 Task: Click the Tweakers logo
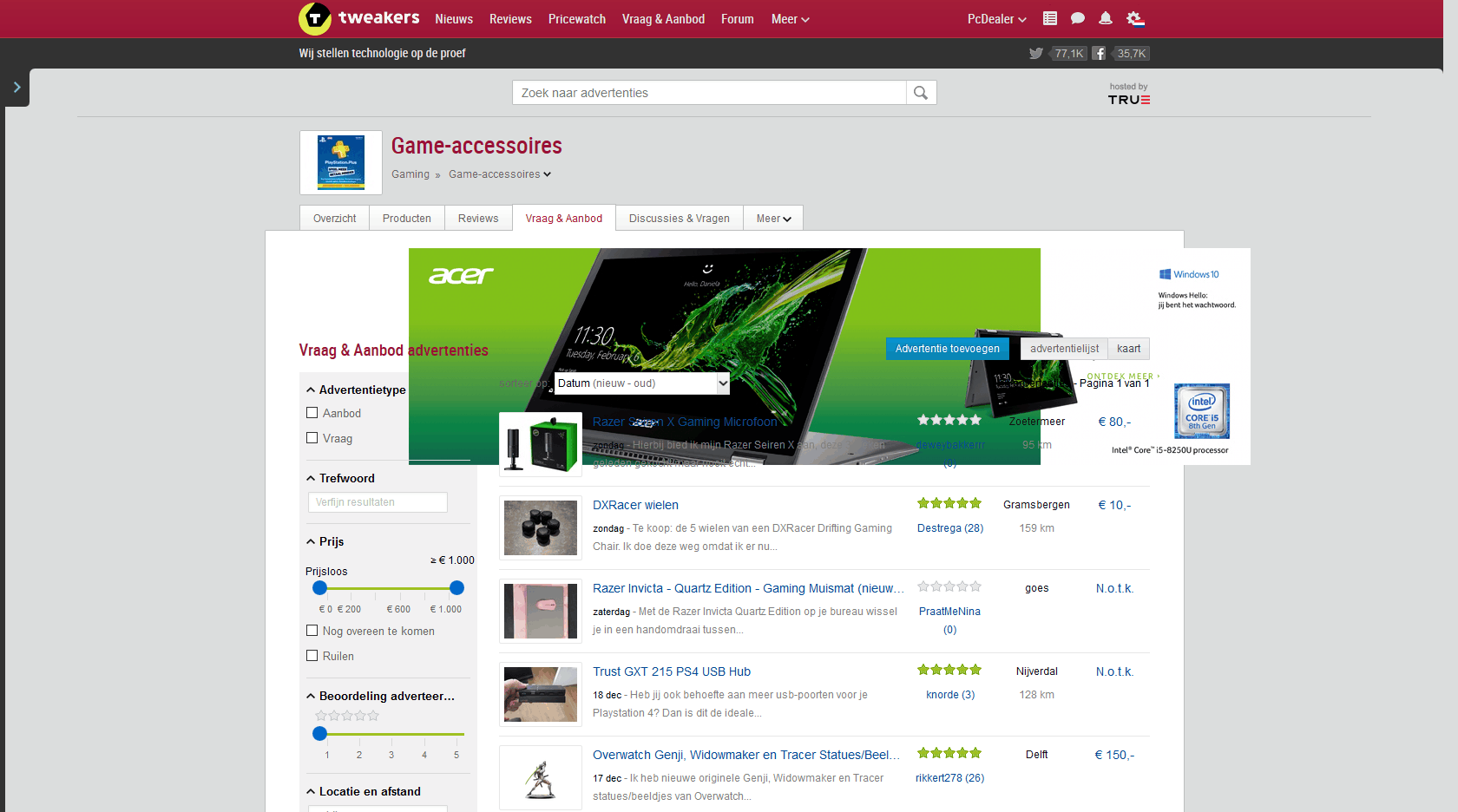(x=358, y=18)
